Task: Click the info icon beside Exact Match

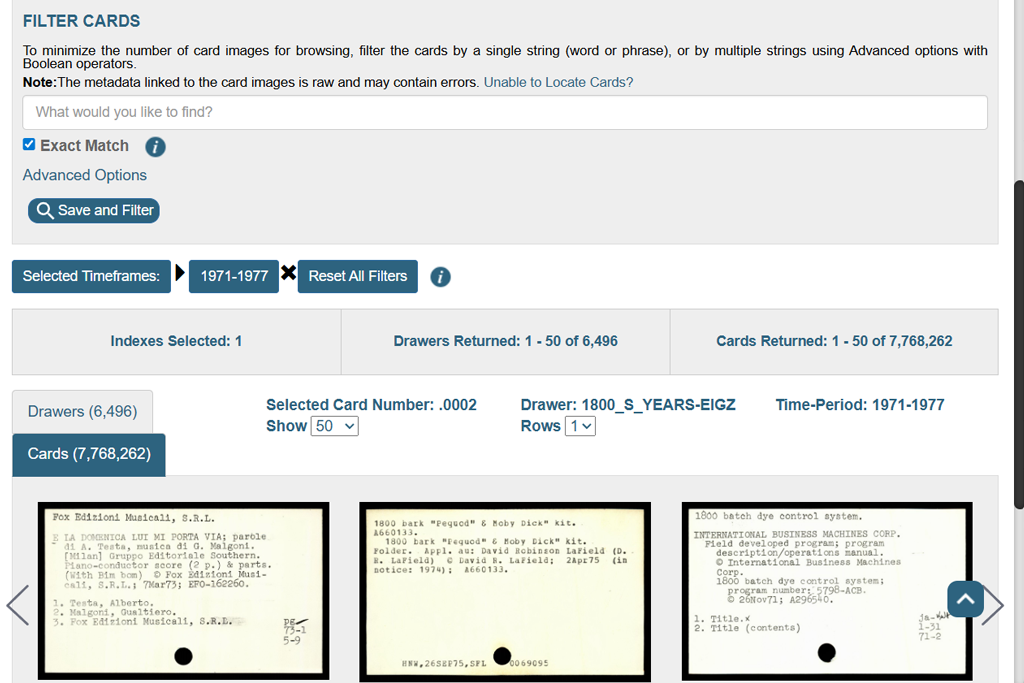Action: [155, 147]
